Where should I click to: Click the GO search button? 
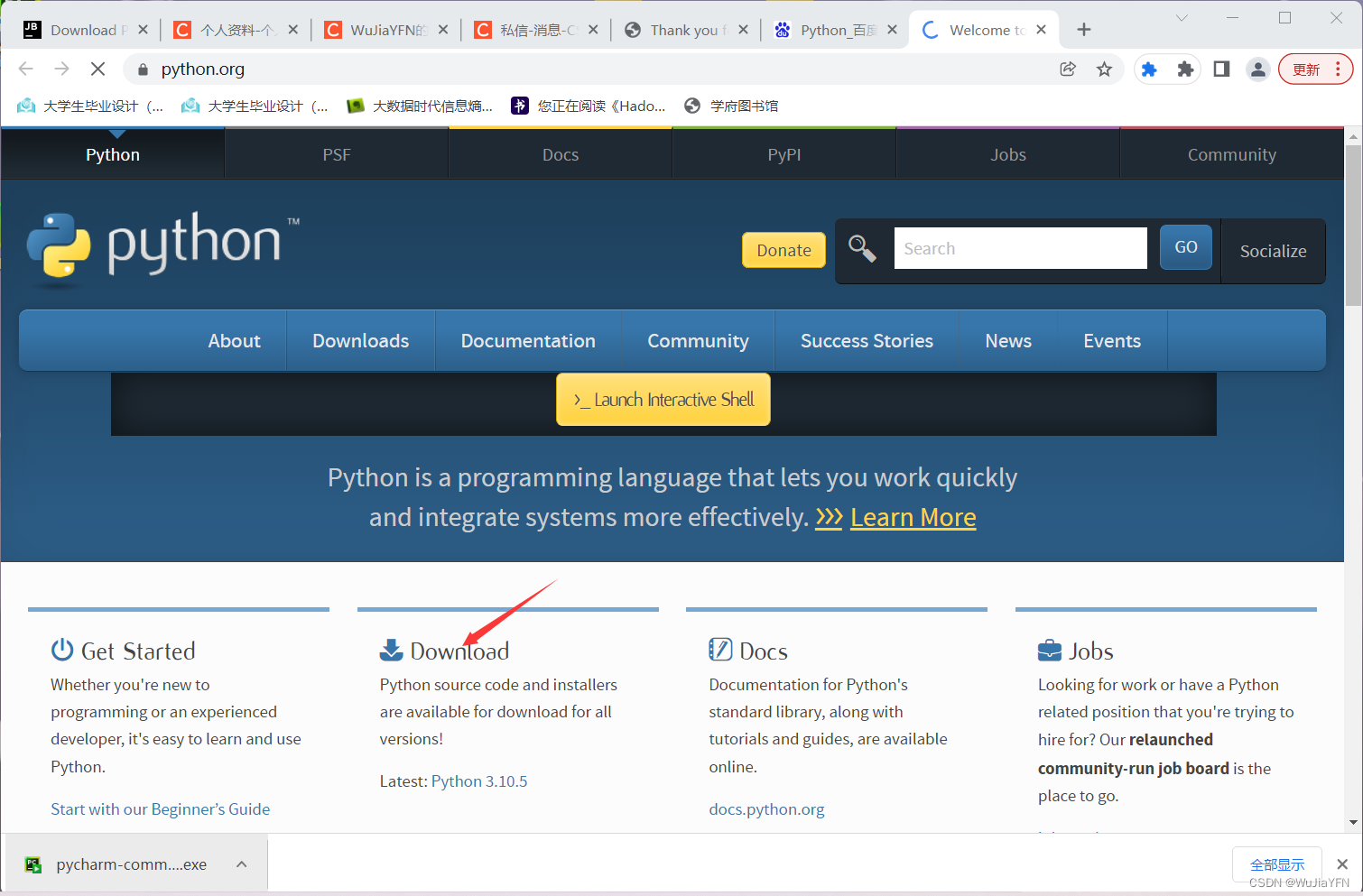(x=1186, y=247)
